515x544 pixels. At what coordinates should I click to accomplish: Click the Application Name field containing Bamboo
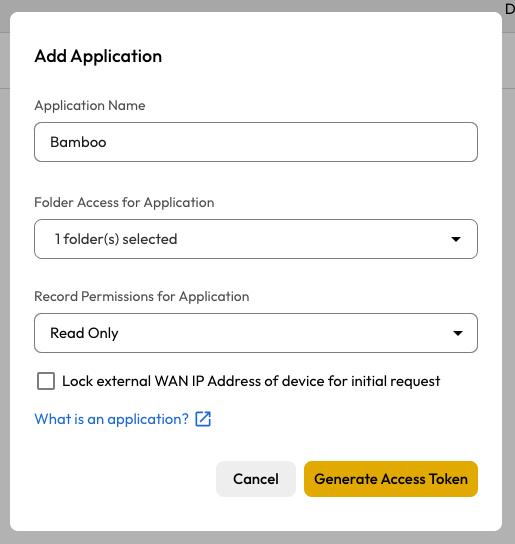tap(256, 142)
